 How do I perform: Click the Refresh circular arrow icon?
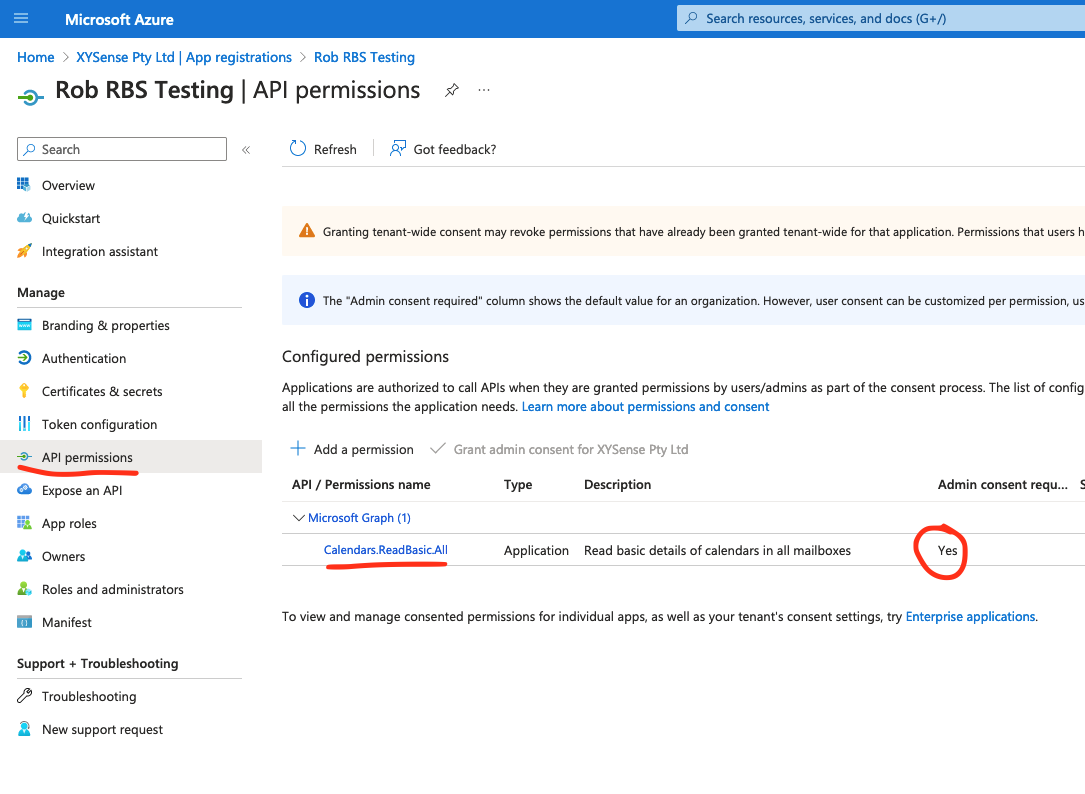298,149
